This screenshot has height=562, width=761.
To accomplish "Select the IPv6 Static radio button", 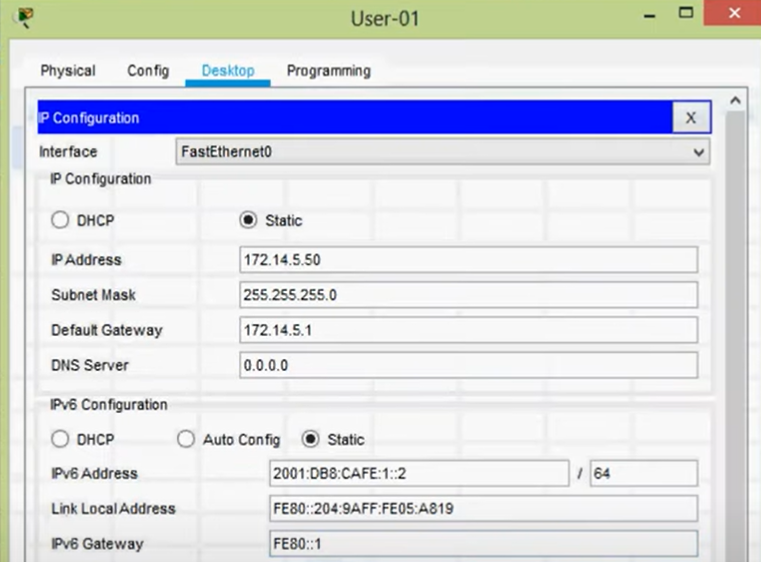I will tap(311, 439).
